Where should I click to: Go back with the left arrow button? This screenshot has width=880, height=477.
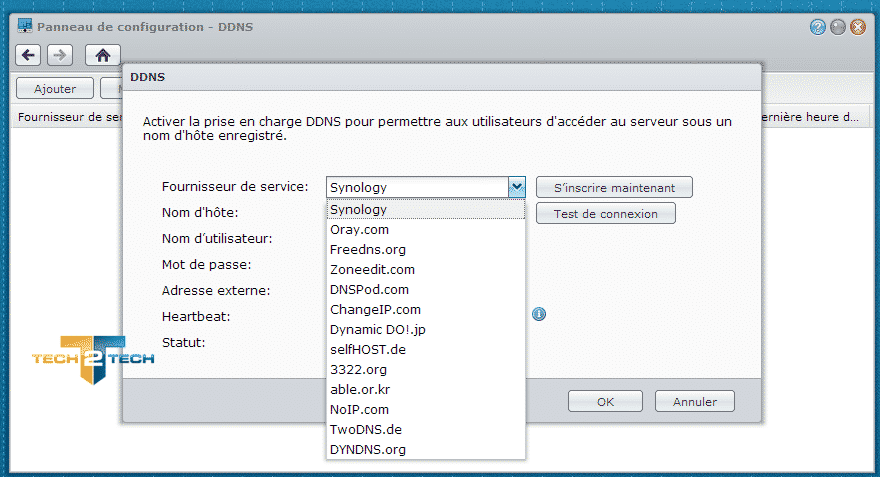tap(28, 55)
